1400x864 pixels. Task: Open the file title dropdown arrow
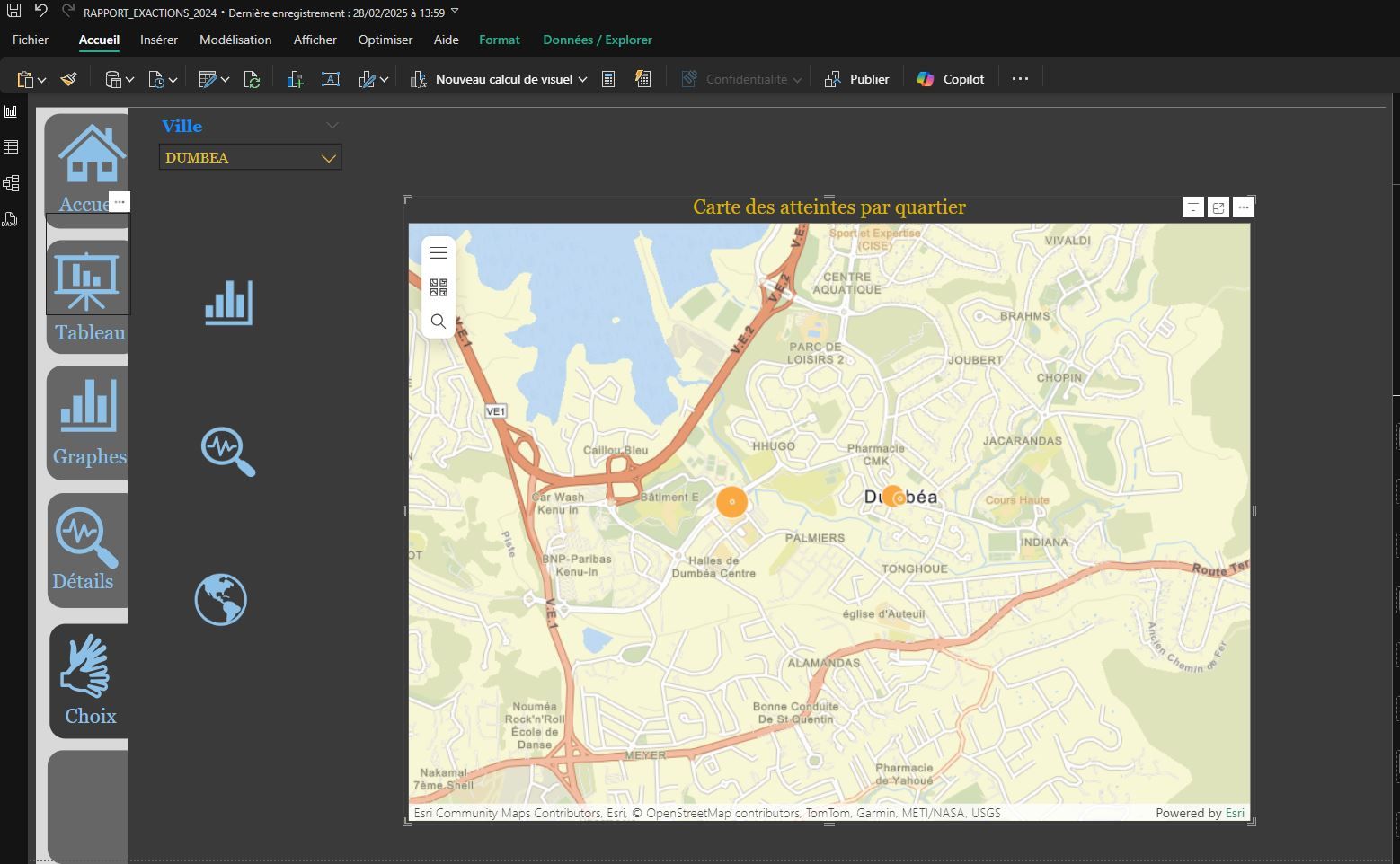pos(455,12)
